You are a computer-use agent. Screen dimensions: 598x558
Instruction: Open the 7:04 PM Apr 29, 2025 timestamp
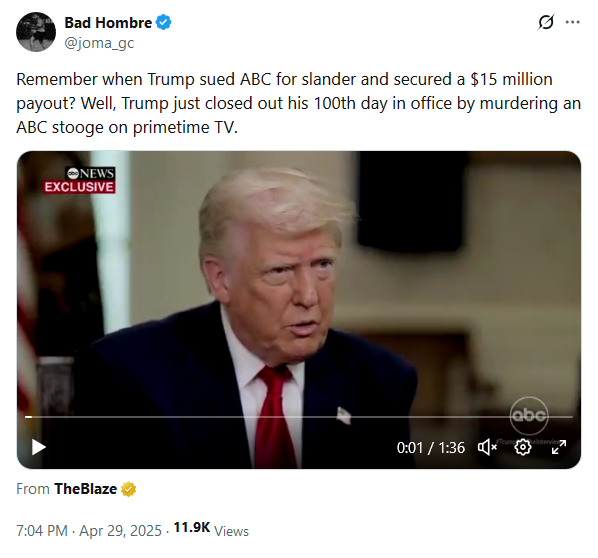[x=89, y=531]
